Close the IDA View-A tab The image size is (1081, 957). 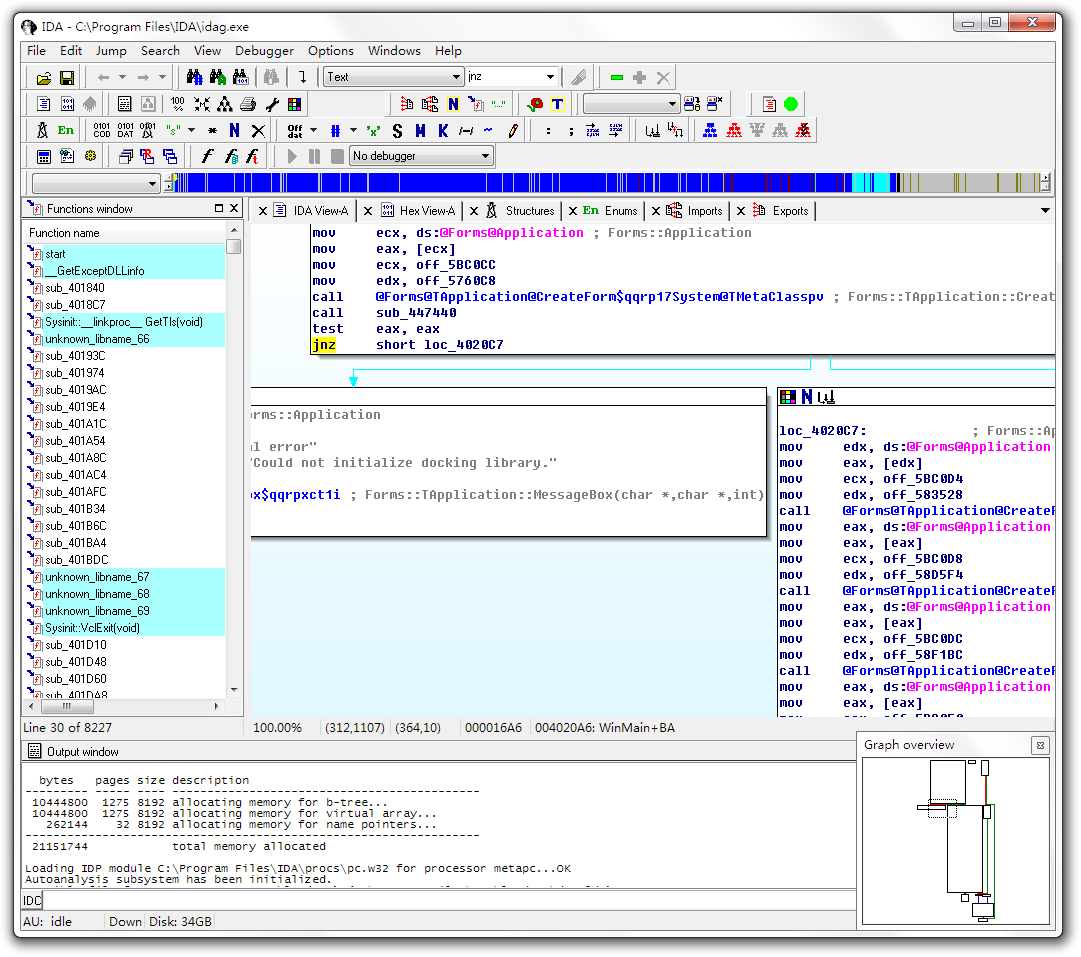263,211
